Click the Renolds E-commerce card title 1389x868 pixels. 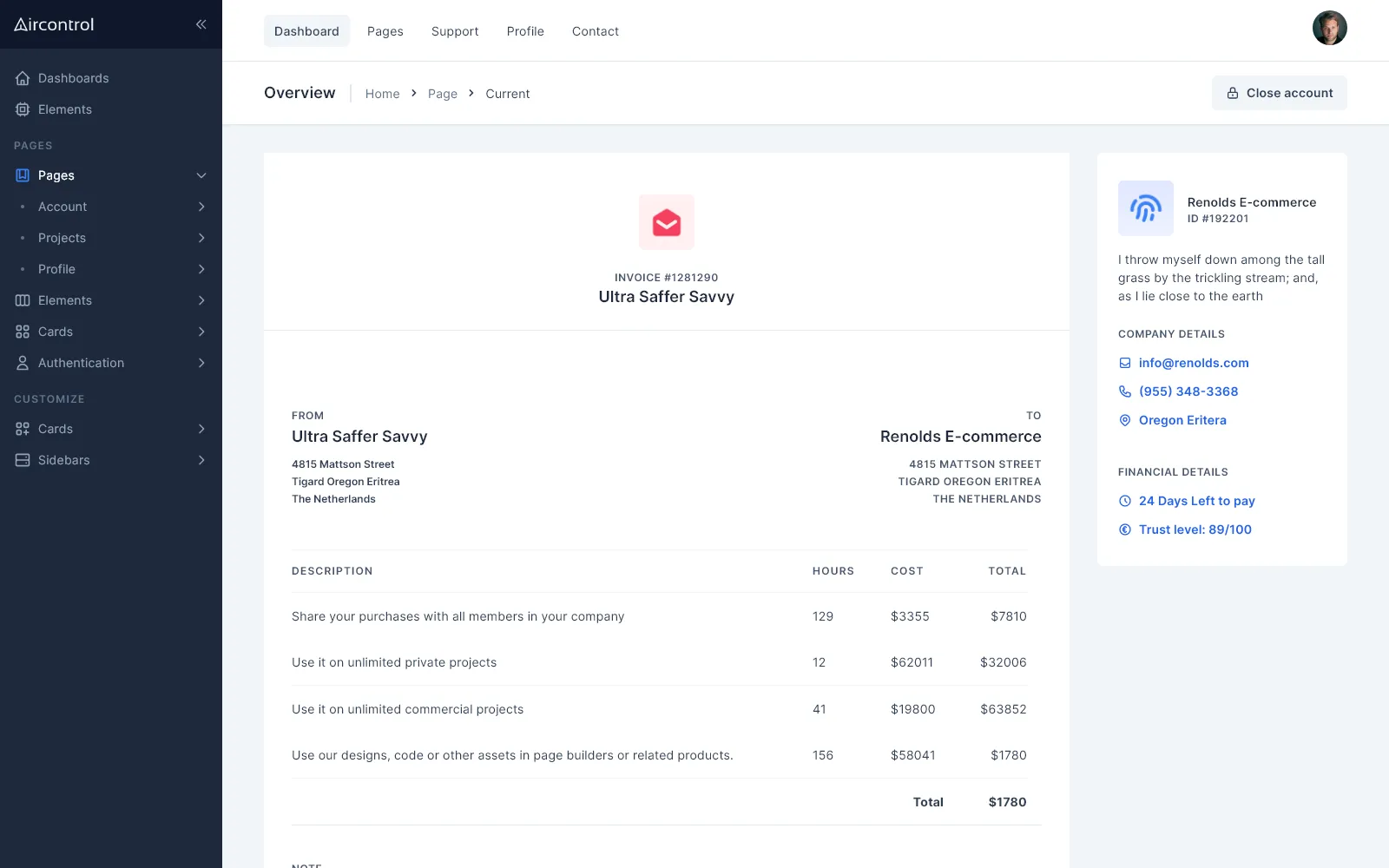[x=1252, y=202]
